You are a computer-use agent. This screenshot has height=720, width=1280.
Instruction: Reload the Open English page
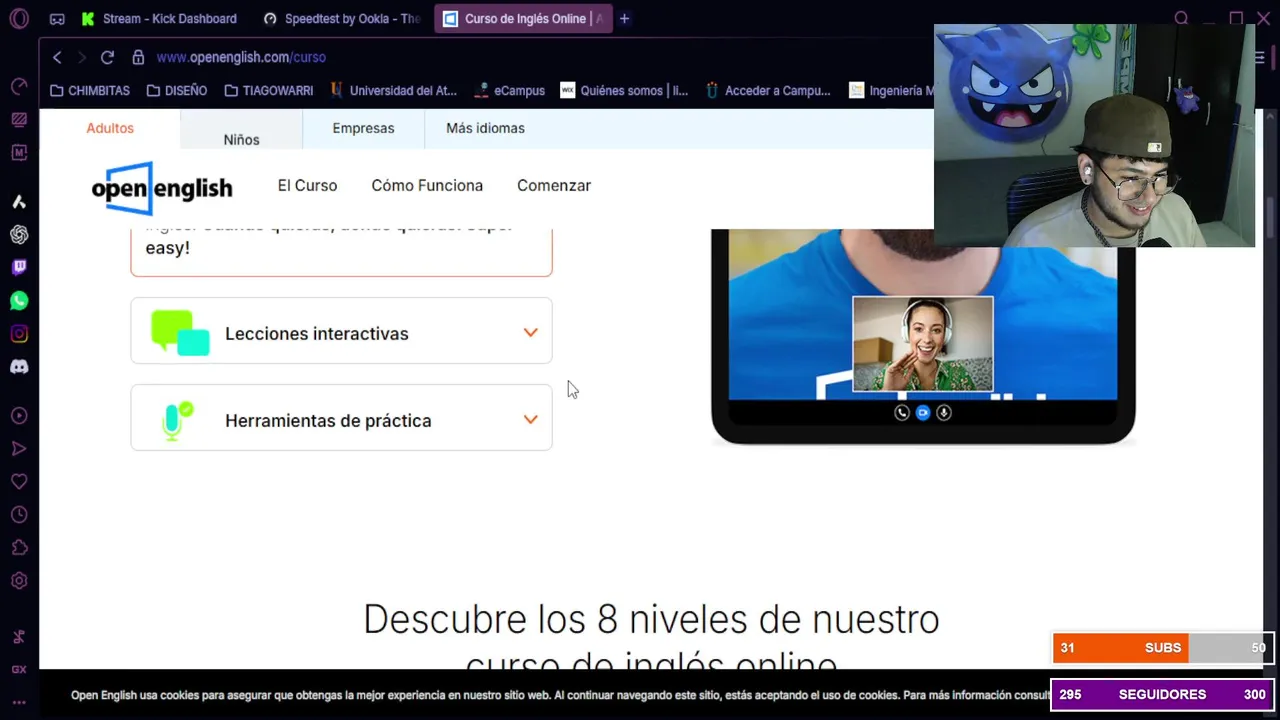coord(107,57)
